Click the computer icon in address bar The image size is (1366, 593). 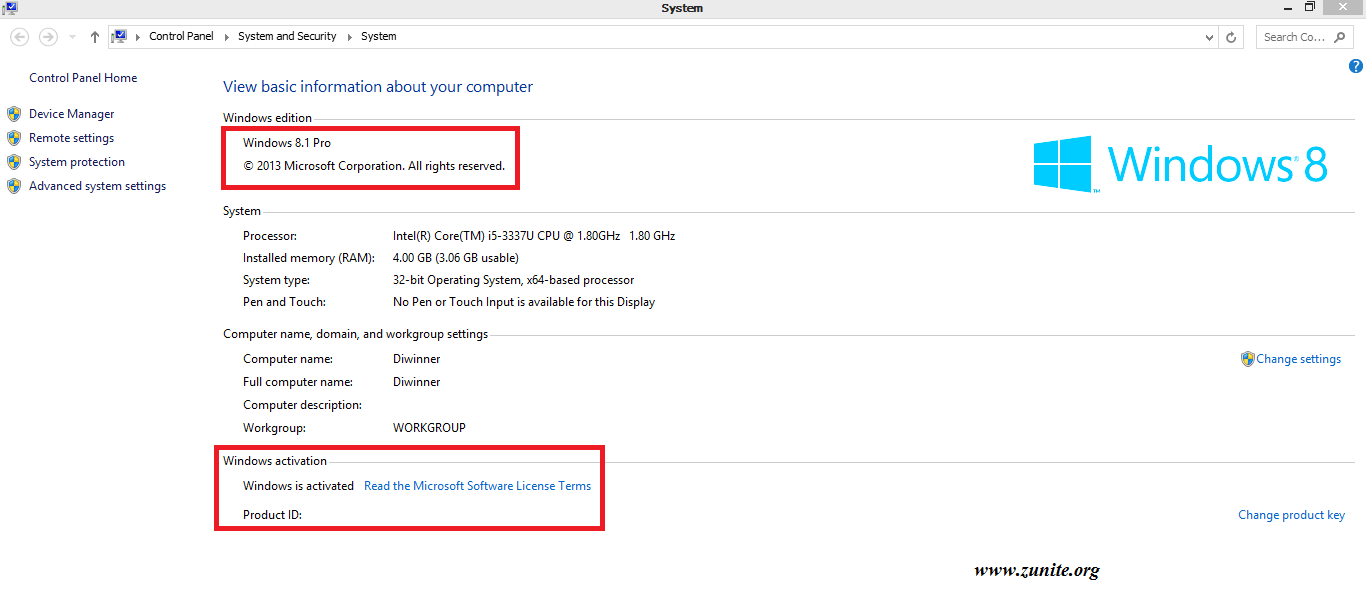tap(120, 36)
